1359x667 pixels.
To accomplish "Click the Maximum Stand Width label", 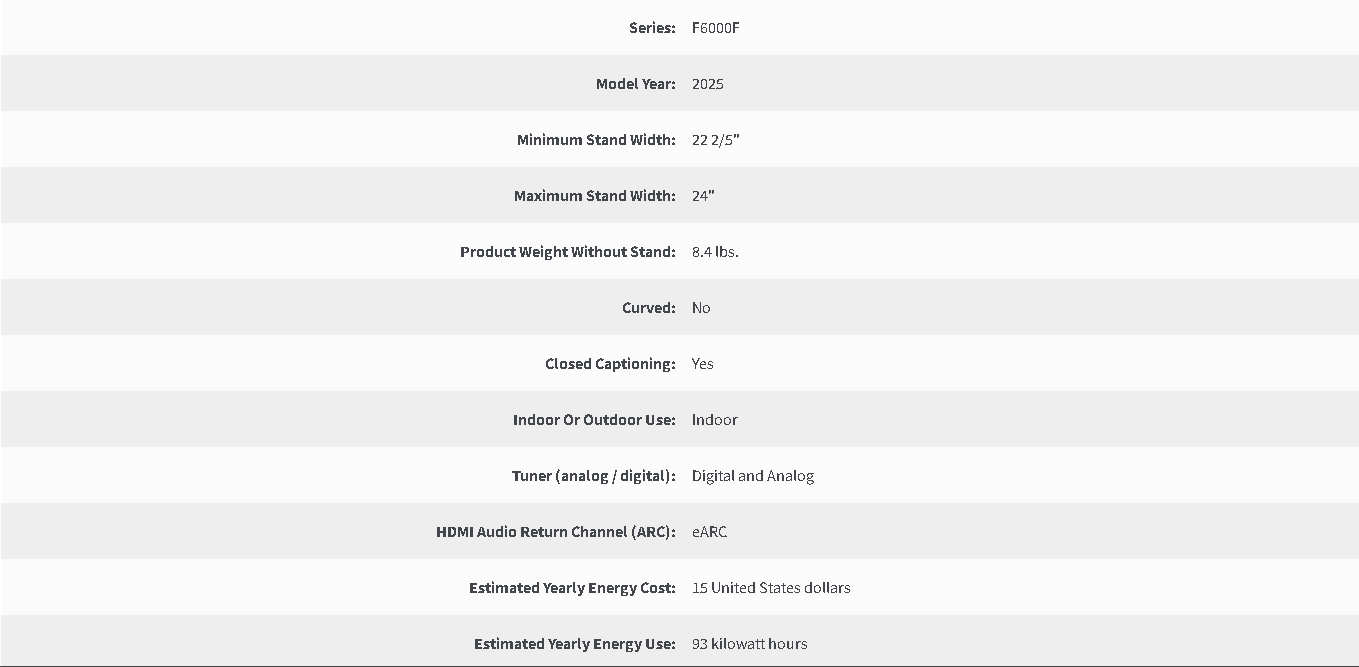I will pos(595,196).
